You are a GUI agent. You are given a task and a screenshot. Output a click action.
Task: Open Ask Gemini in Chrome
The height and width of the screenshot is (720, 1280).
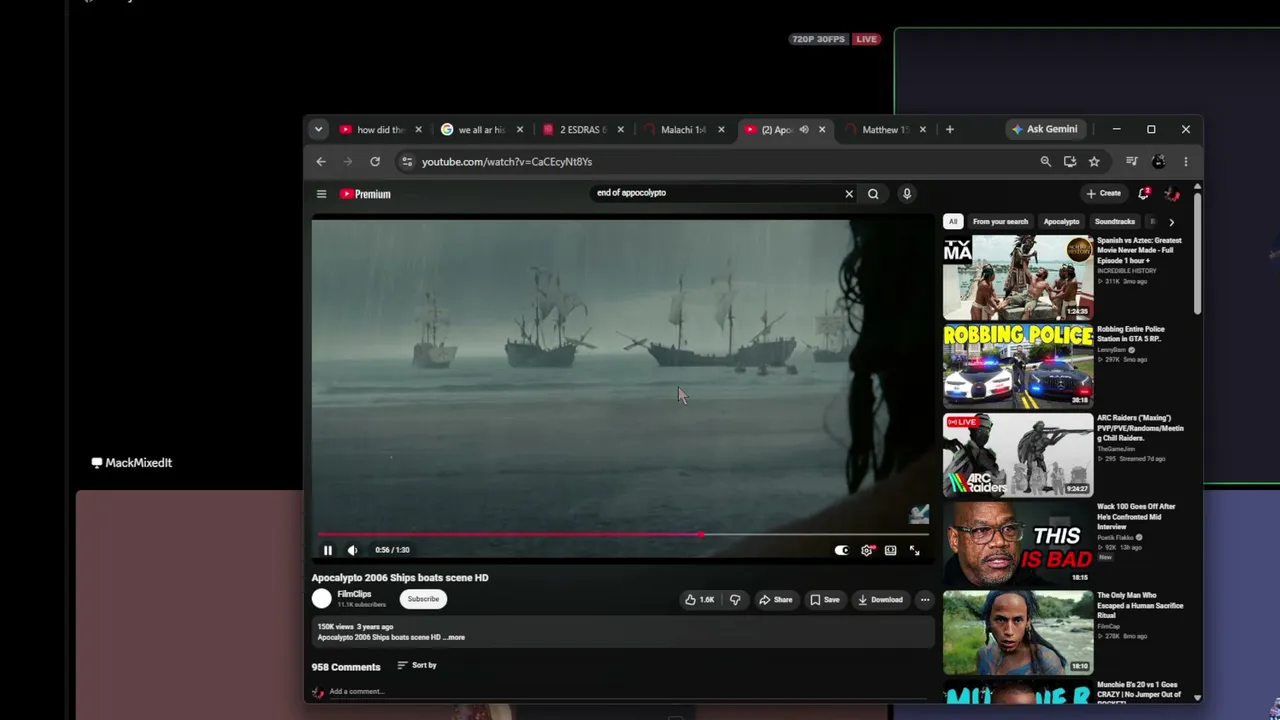coord(1044,129)
